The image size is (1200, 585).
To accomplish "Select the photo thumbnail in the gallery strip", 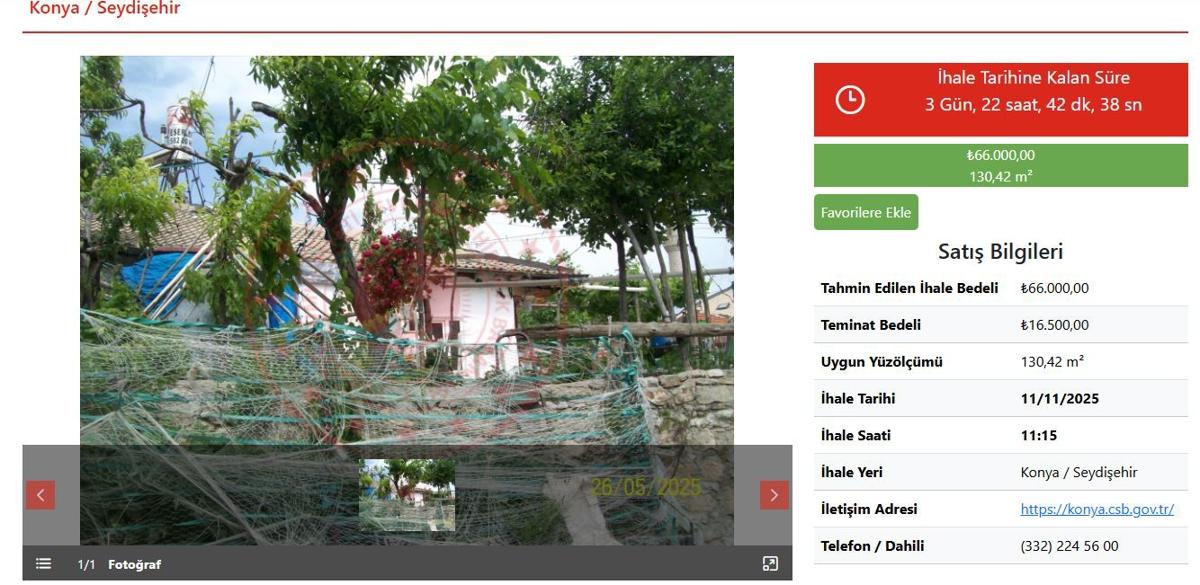I will tap(407, 495).
